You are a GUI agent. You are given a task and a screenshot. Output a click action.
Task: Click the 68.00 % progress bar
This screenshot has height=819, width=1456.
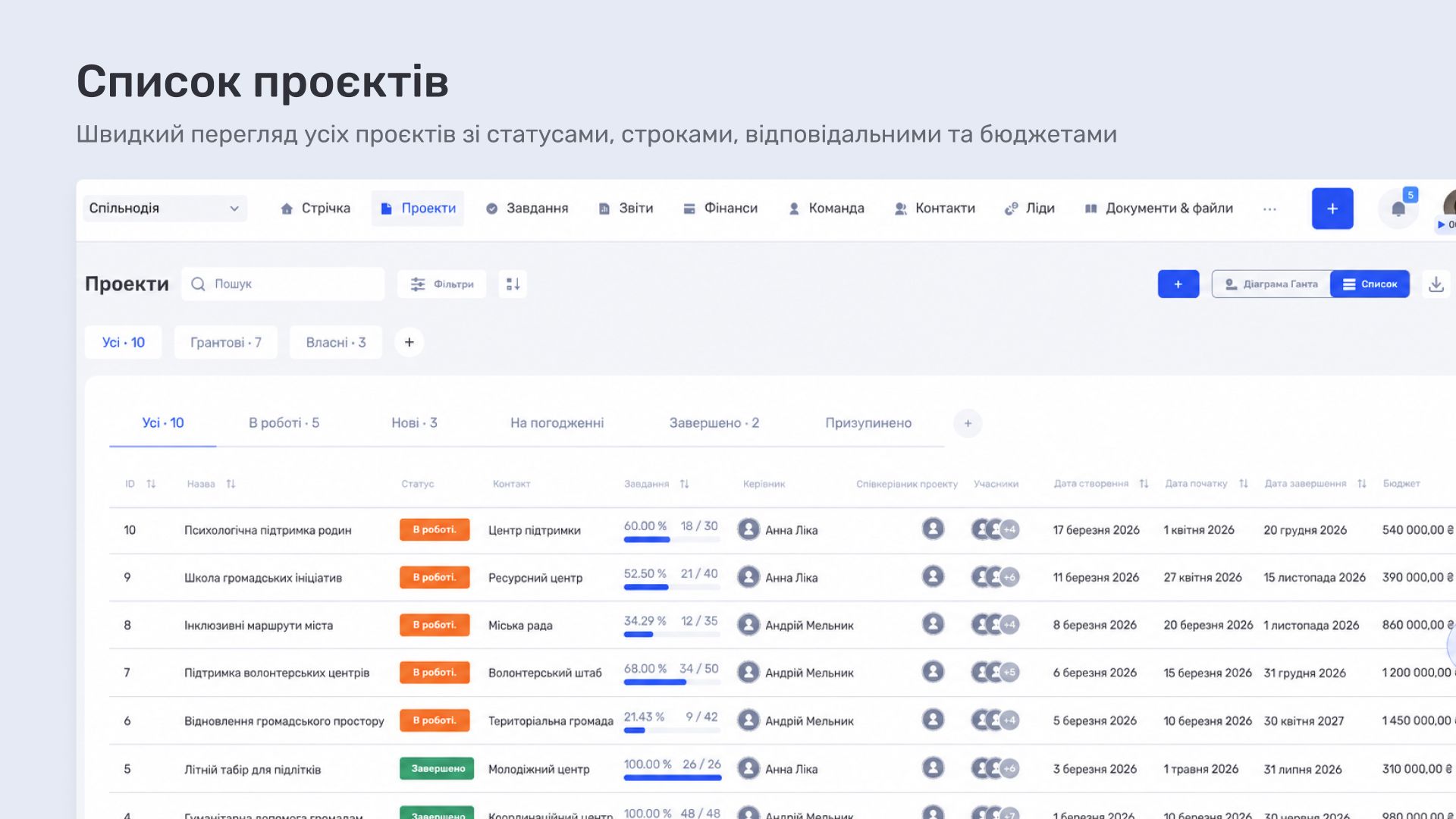pyautogui.click(x=671, y=682)
